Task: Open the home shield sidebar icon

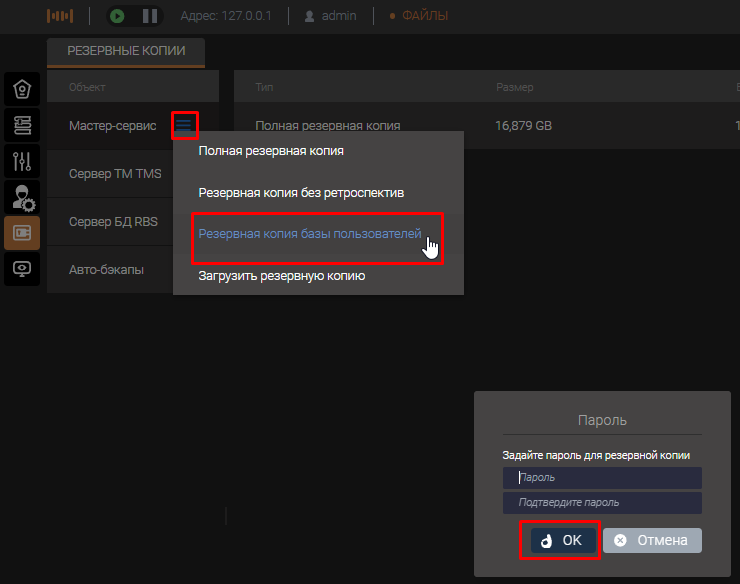Action: click(x=22, y=89)
